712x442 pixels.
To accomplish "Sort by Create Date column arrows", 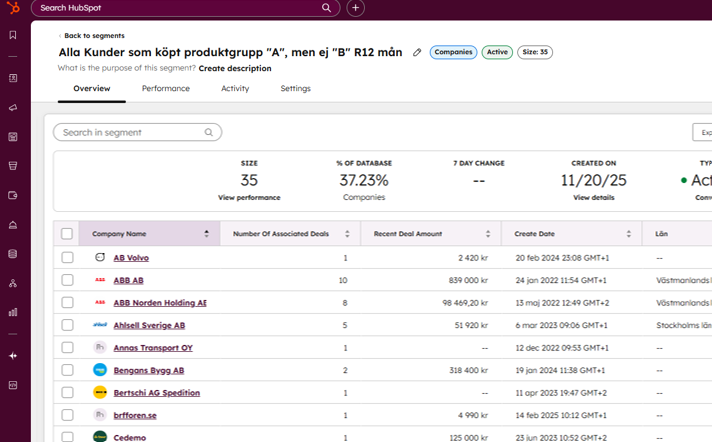I will (x=629, y=233).
